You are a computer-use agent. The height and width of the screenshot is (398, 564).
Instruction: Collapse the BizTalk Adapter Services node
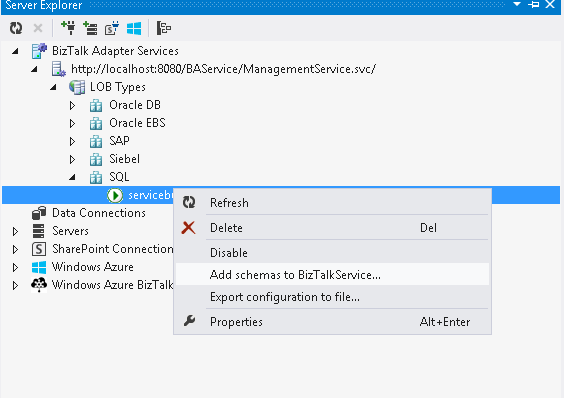pyautogui.click(x=15, y=51)
